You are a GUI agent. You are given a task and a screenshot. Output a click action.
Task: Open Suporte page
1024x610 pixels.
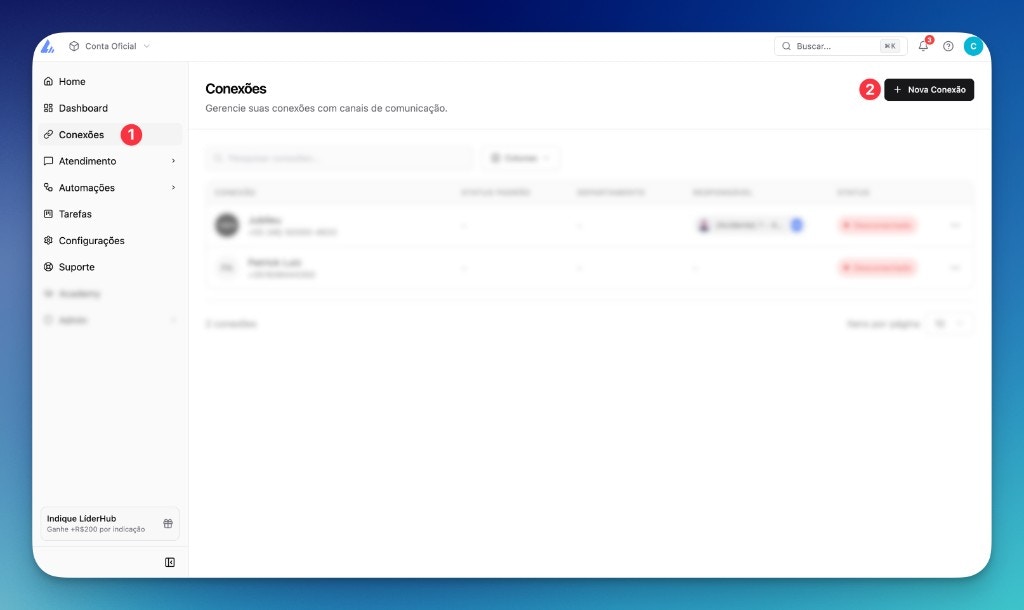click(110, 267)
